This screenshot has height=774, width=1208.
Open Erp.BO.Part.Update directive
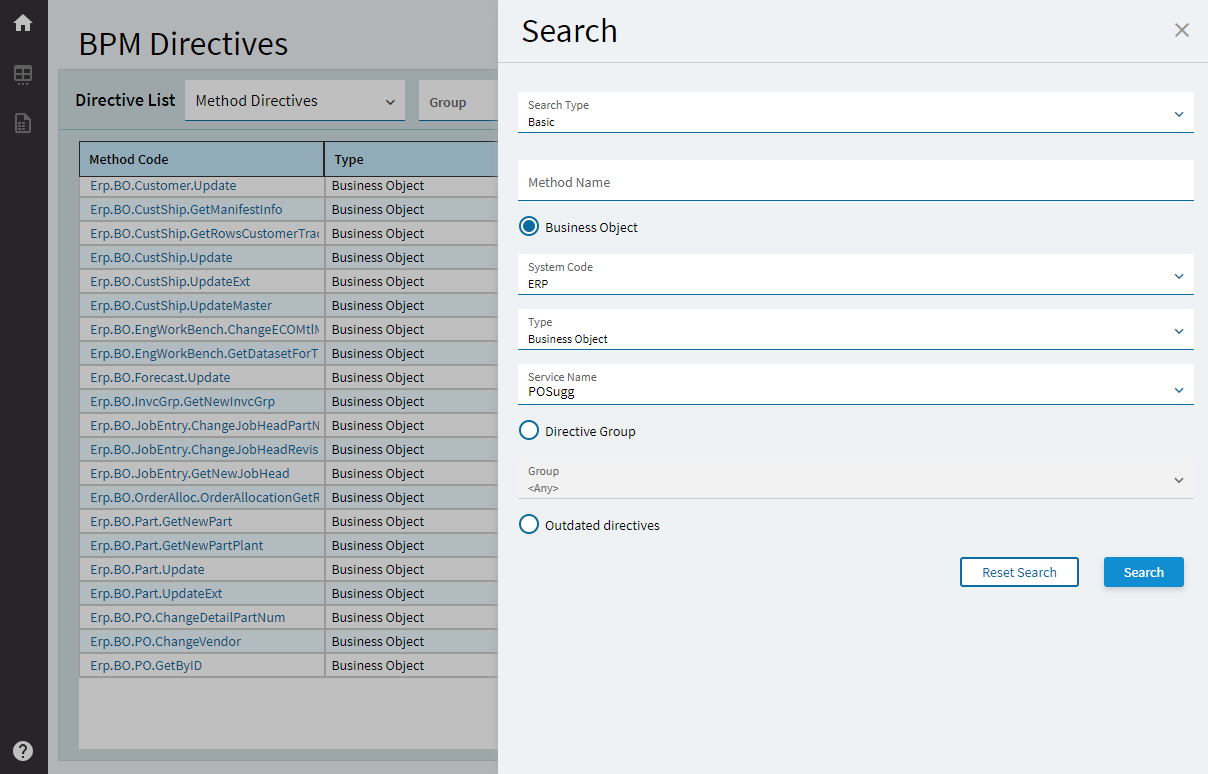coord(147,570)
